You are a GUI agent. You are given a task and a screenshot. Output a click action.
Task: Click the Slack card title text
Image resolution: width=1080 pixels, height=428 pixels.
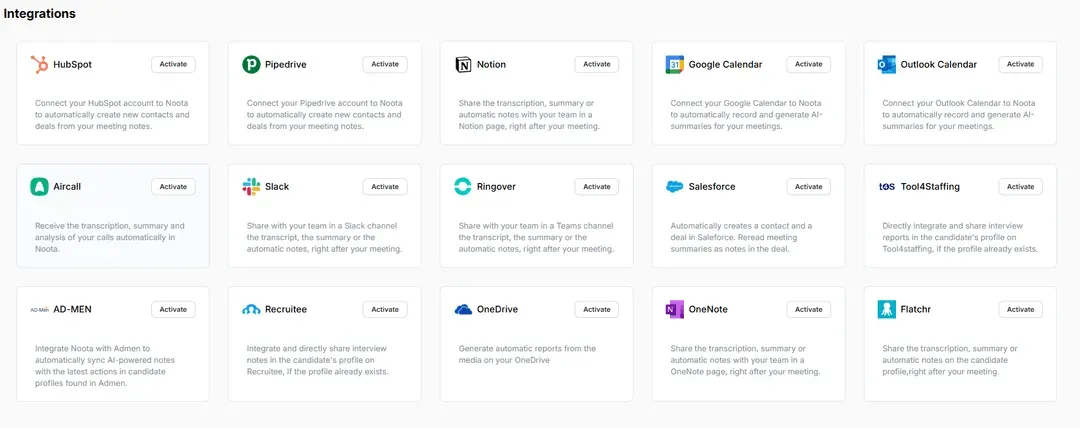coord(277,187)
